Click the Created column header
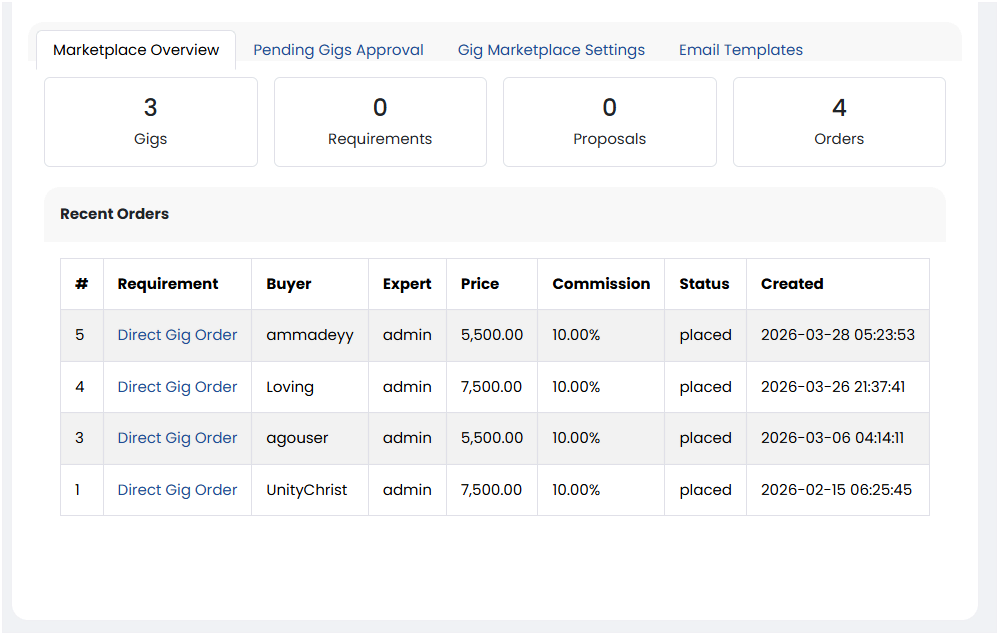Image resolution: width=999 pixels, height=635 pixels. pyautogui.click(x=792, y=284)
